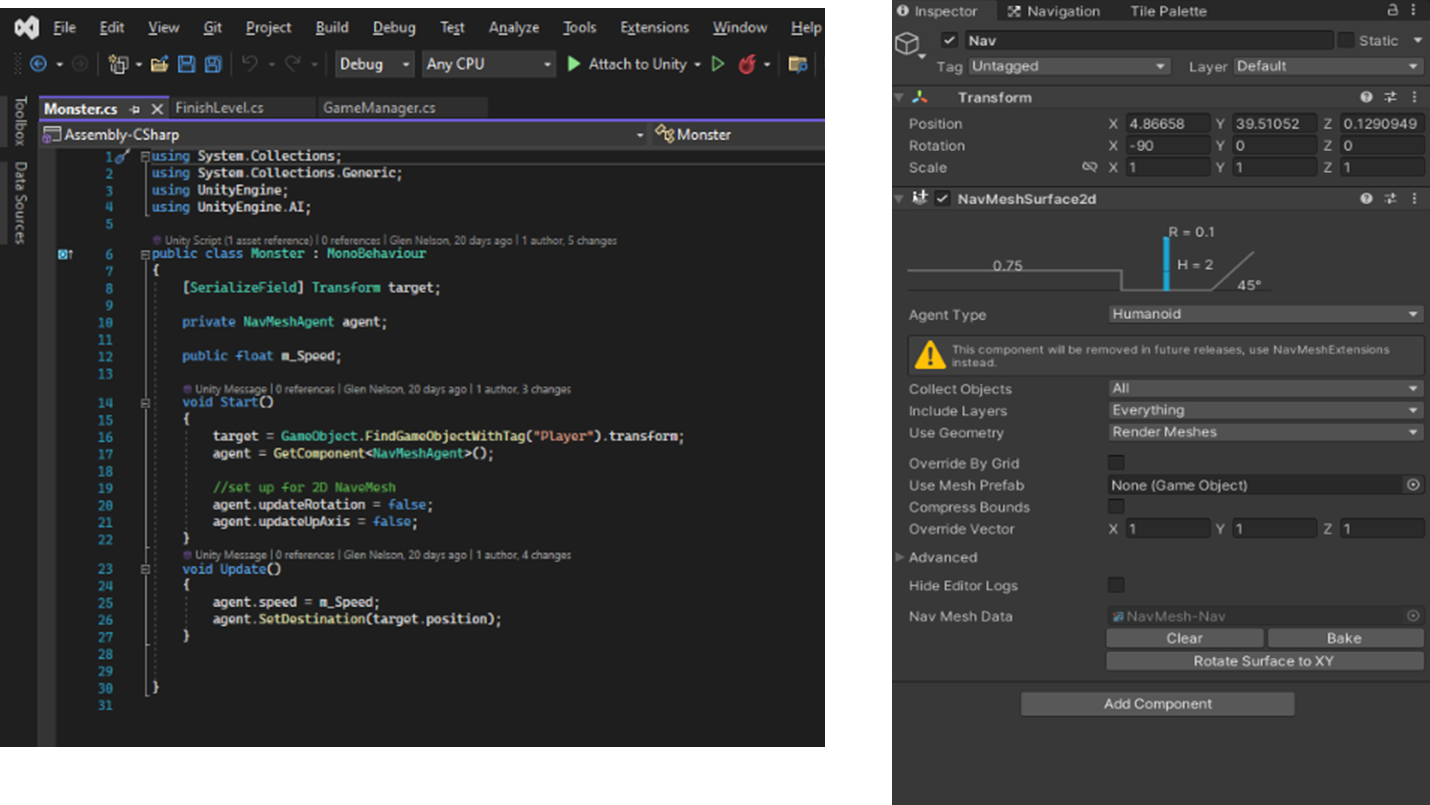Open the Debug configuration dropdown
Viewport: 1430px width, 805px height.
375,64
